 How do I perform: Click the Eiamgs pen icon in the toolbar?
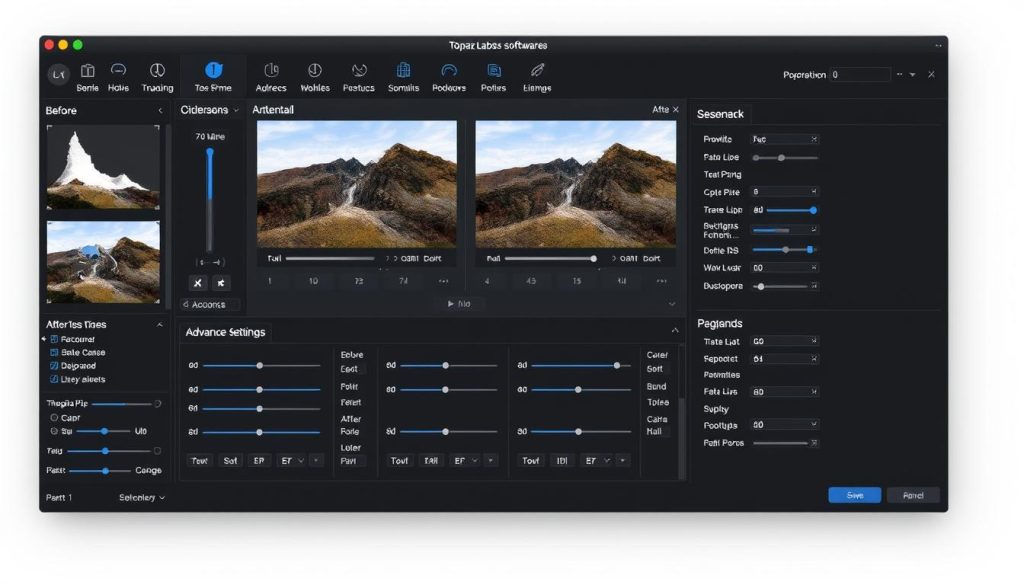point(536,73)
